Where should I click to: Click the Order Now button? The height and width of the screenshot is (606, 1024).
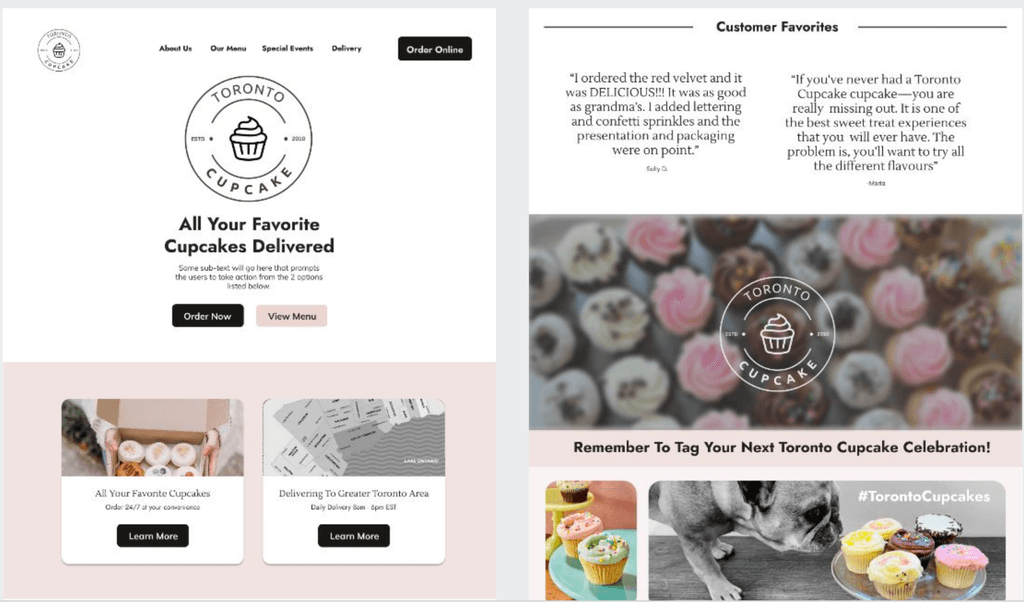coord(208,316)
